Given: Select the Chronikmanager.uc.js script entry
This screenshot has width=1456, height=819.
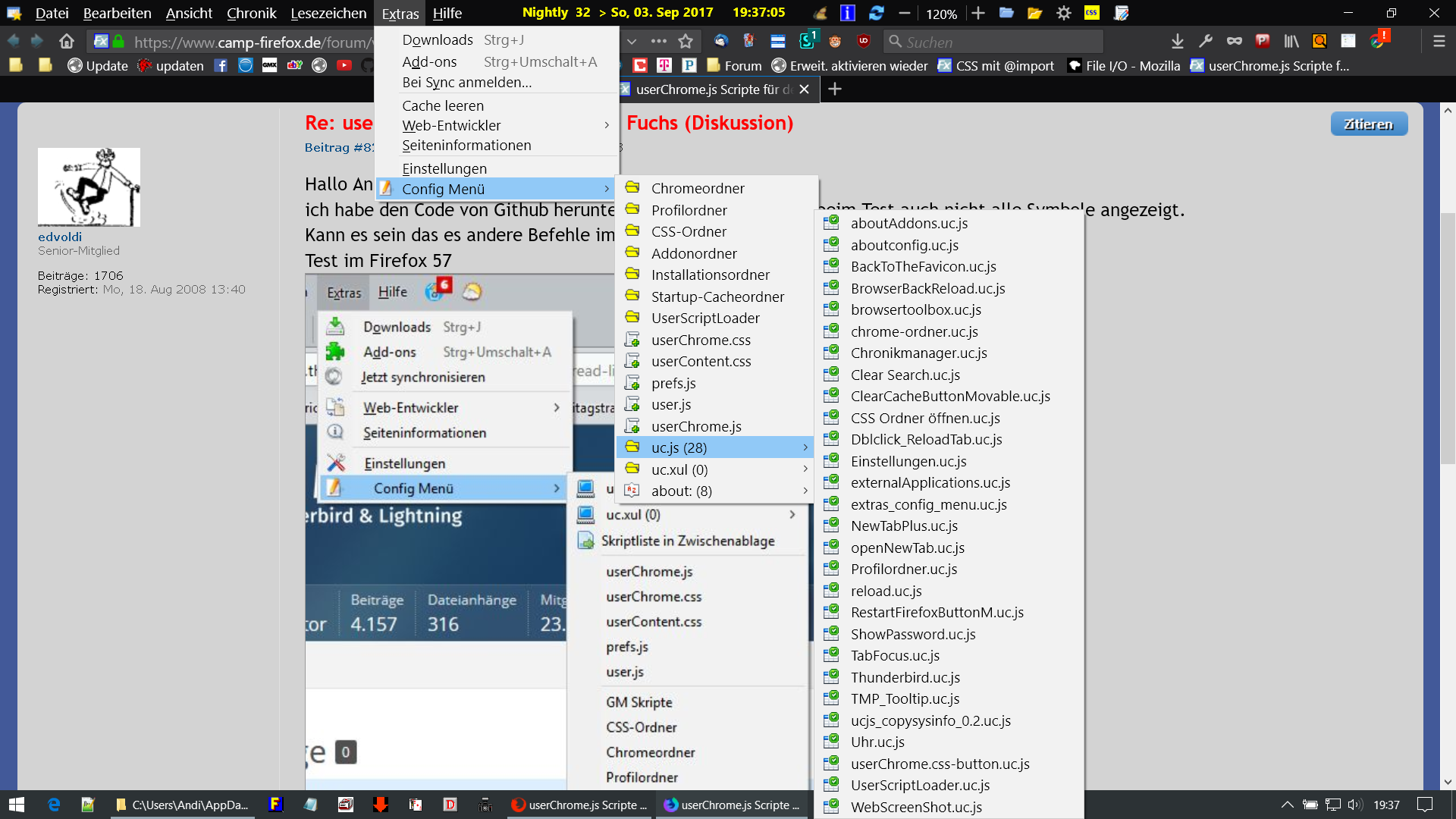Looking at the screenshot, I should (x=918, y=353).
